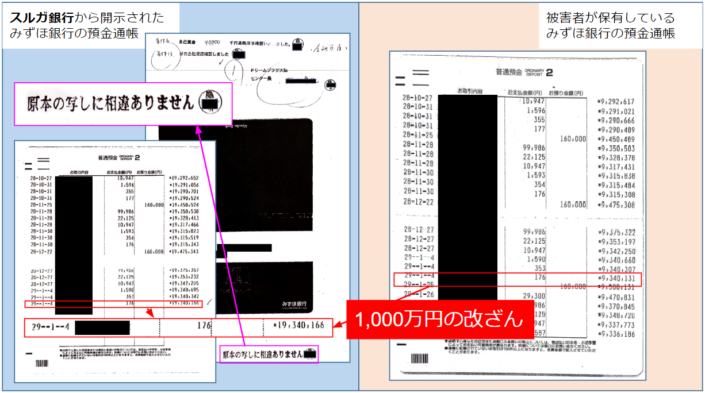Click the みずほ銀行 logo on the black passbook cover
This screenshot has width=705, height=393.
click(x=294, y=304)
